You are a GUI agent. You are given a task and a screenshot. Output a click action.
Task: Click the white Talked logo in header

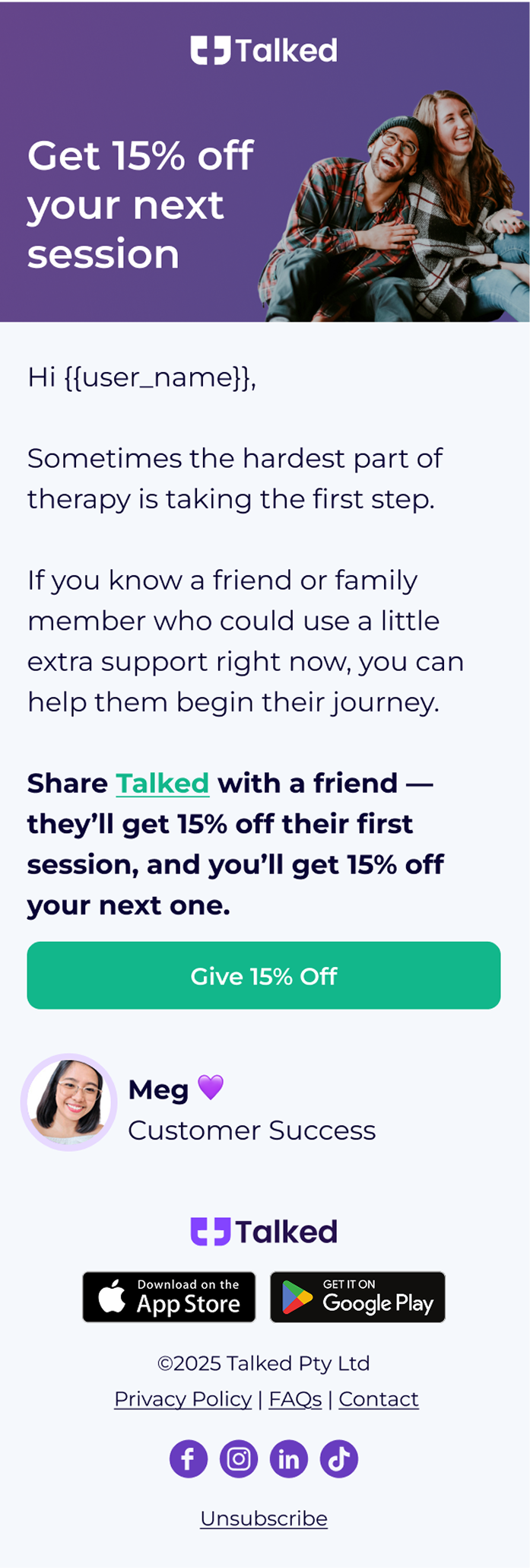point(264,51)
